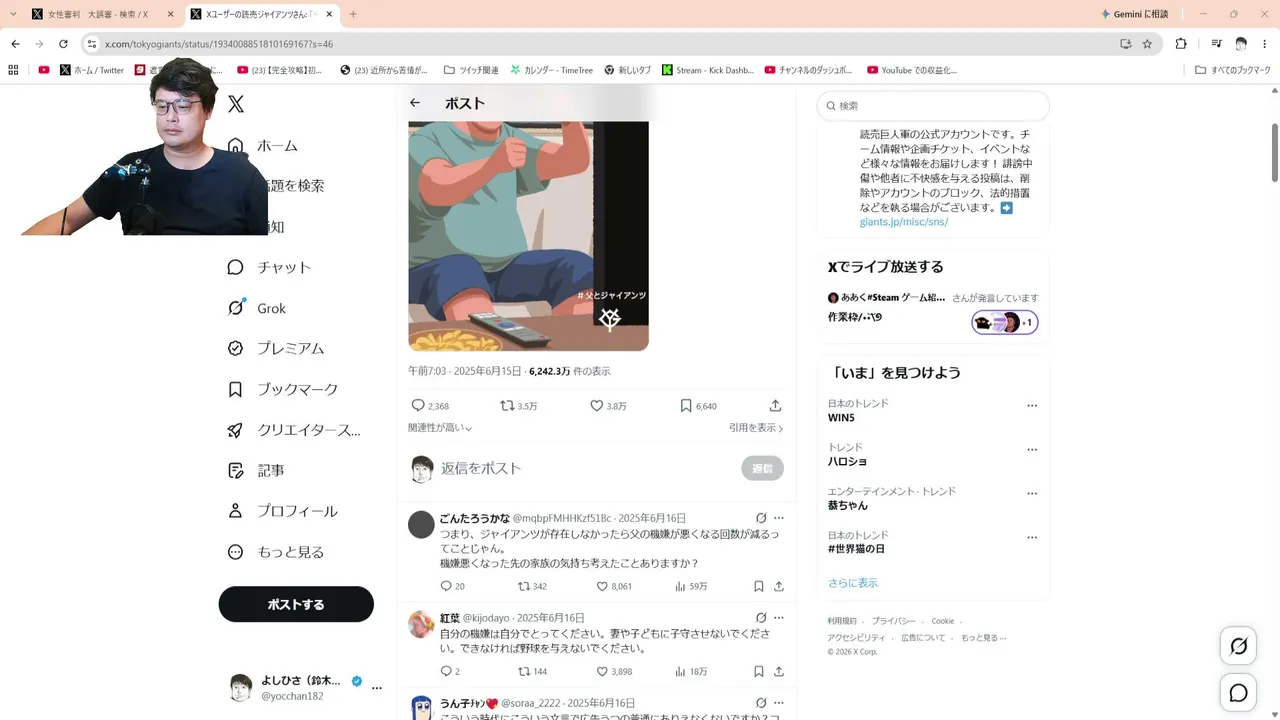
Task: Click the X logo in the sidebar
Action: [236, 103]
